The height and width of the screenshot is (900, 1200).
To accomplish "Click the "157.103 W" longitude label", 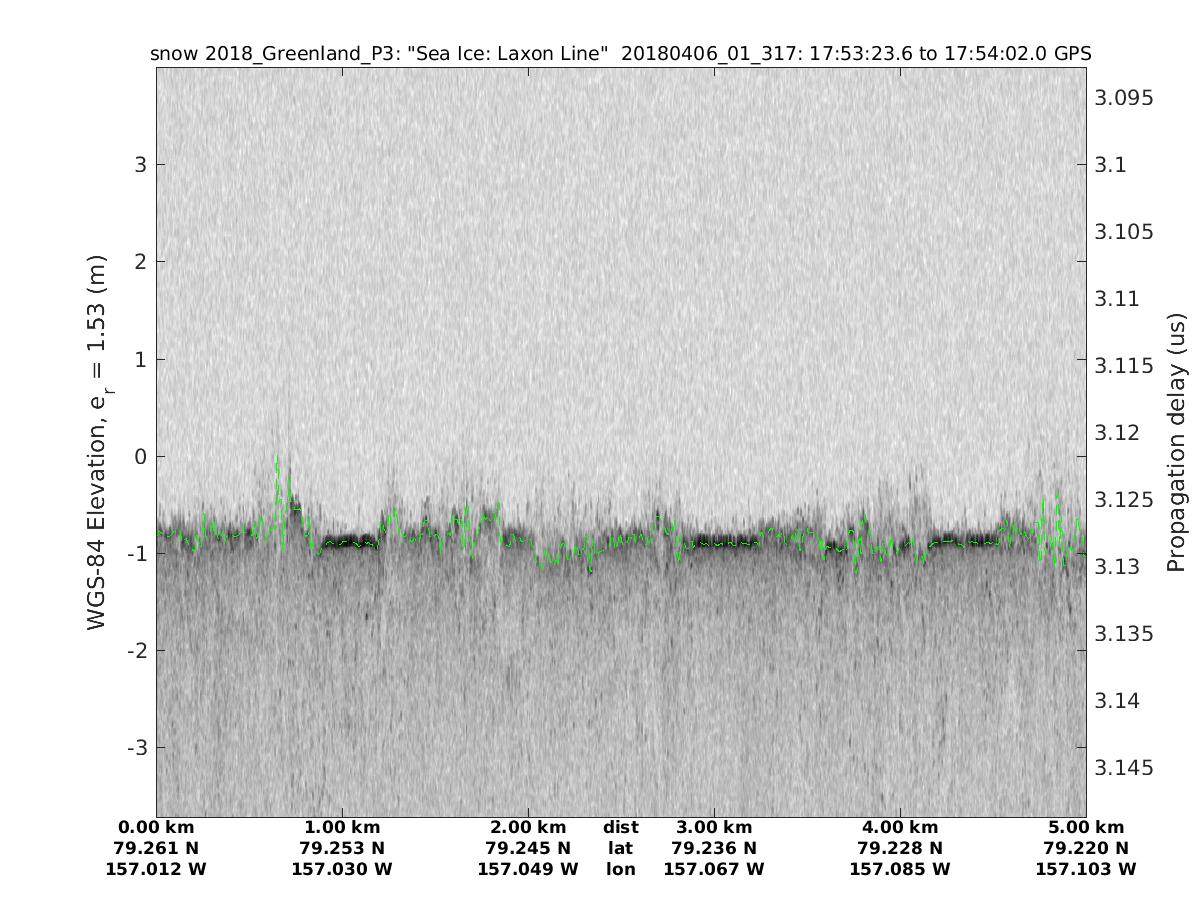I will pyautogui.click(x=1086, y=869).
